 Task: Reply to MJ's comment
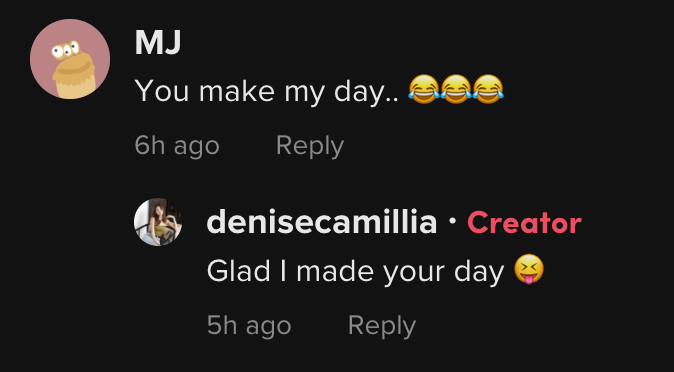click(x=310, y=146)
